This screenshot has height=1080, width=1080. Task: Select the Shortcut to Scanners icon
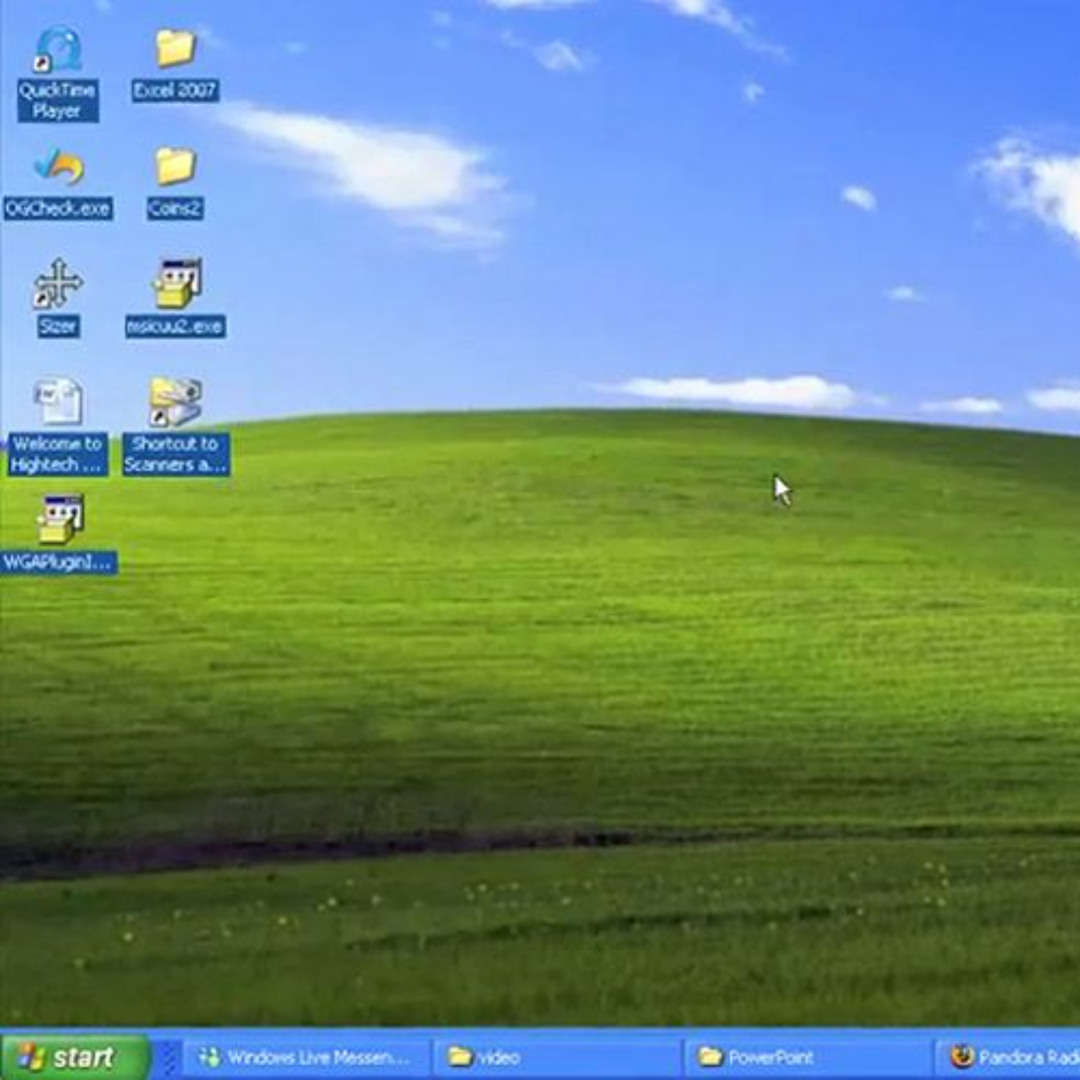click(x=176, y=402)
